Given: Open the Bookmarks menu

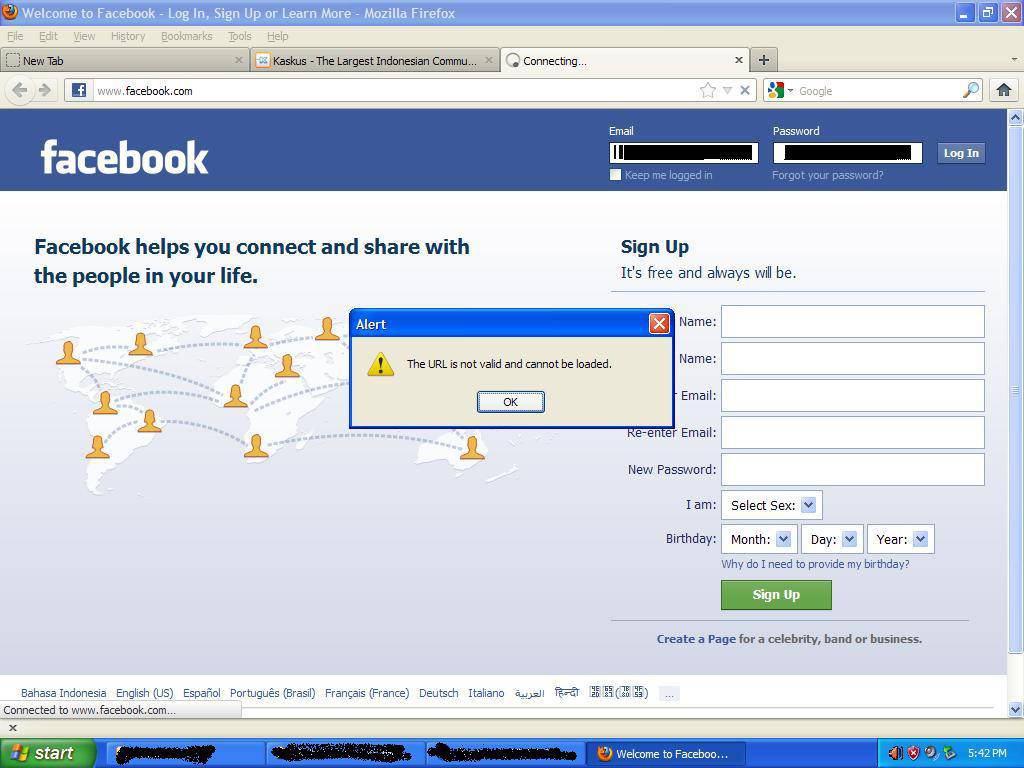Looking at the screenshot, I should point(187,37).
